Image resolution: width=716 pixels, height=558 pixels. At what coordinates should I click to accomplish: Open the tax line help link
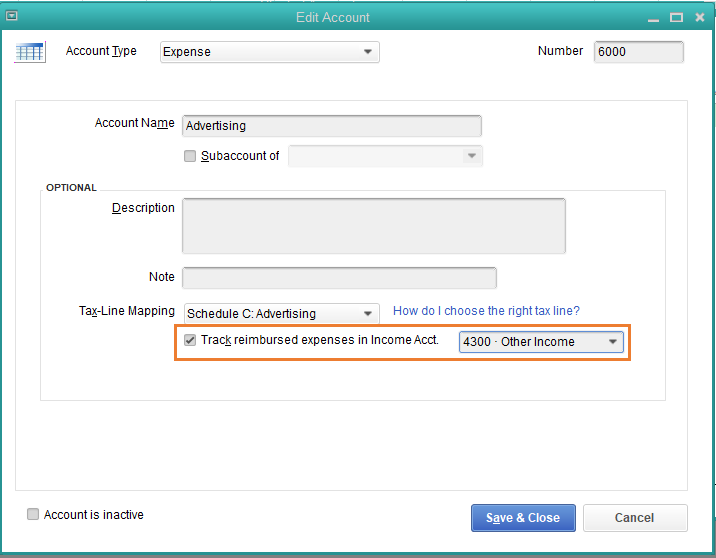click(x=486, y=312)
